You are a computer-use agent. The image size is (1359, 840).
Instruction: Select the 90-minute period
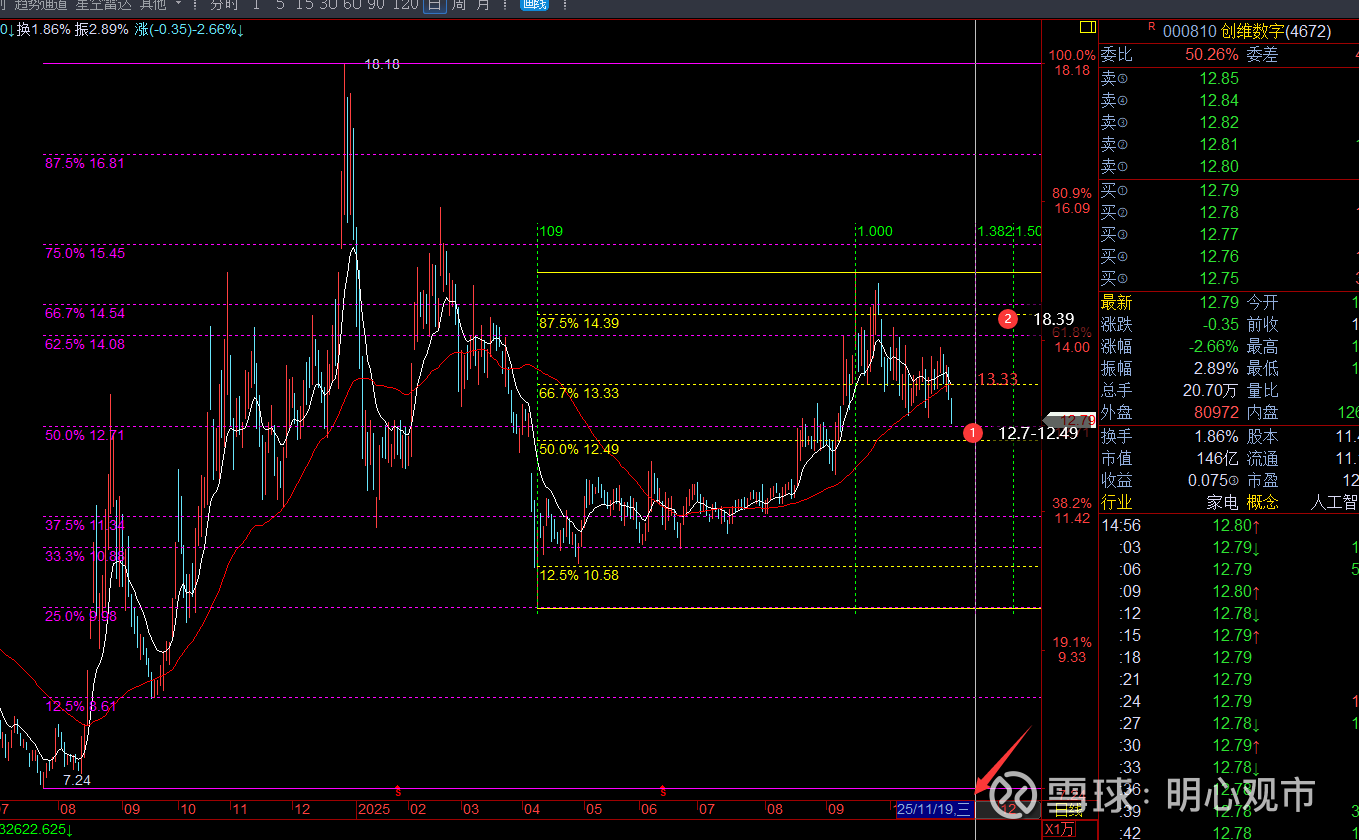click(375, 5)
